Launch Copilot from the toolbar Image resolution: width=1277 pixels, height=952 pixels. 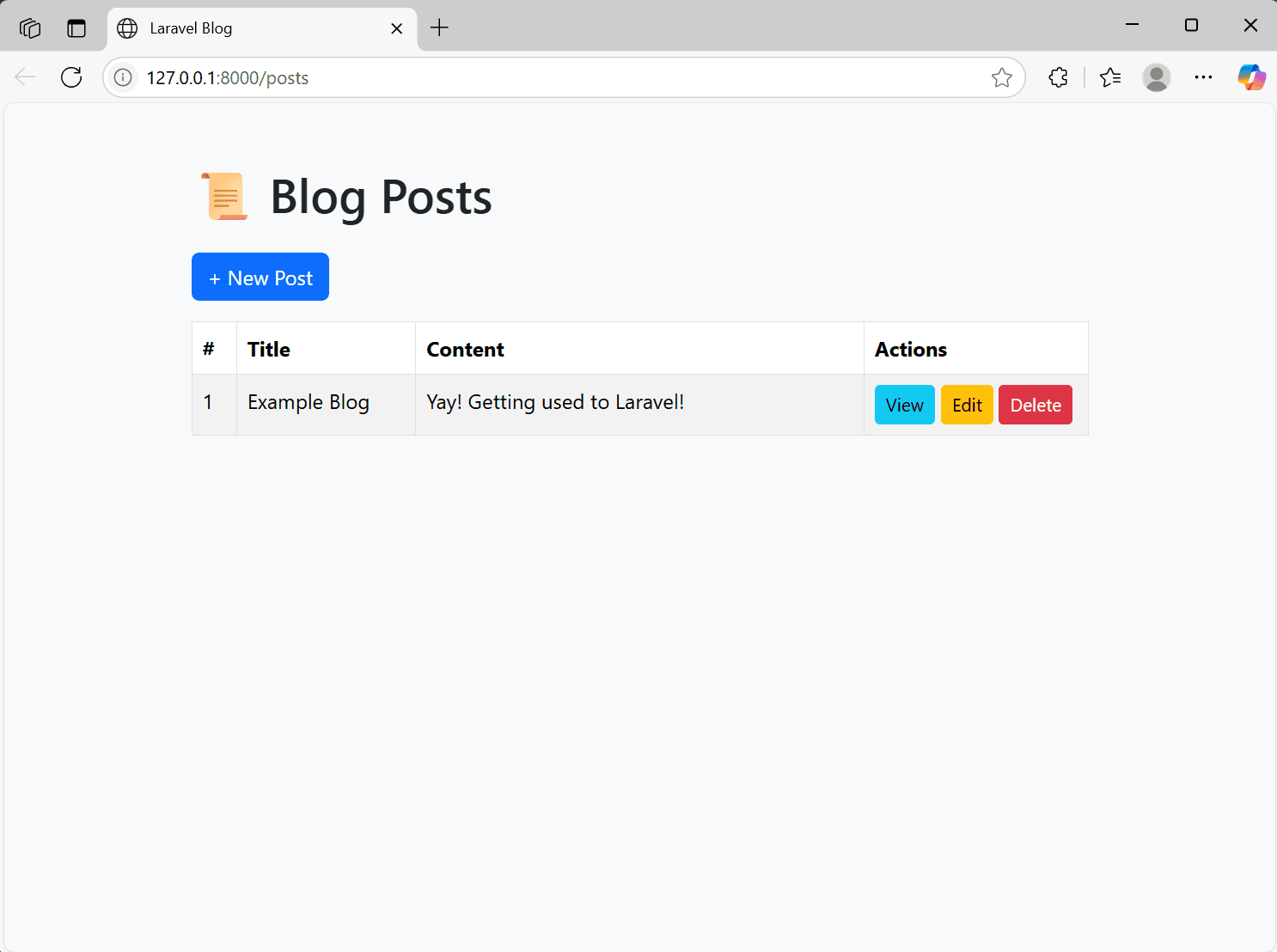pos(1251,77)
